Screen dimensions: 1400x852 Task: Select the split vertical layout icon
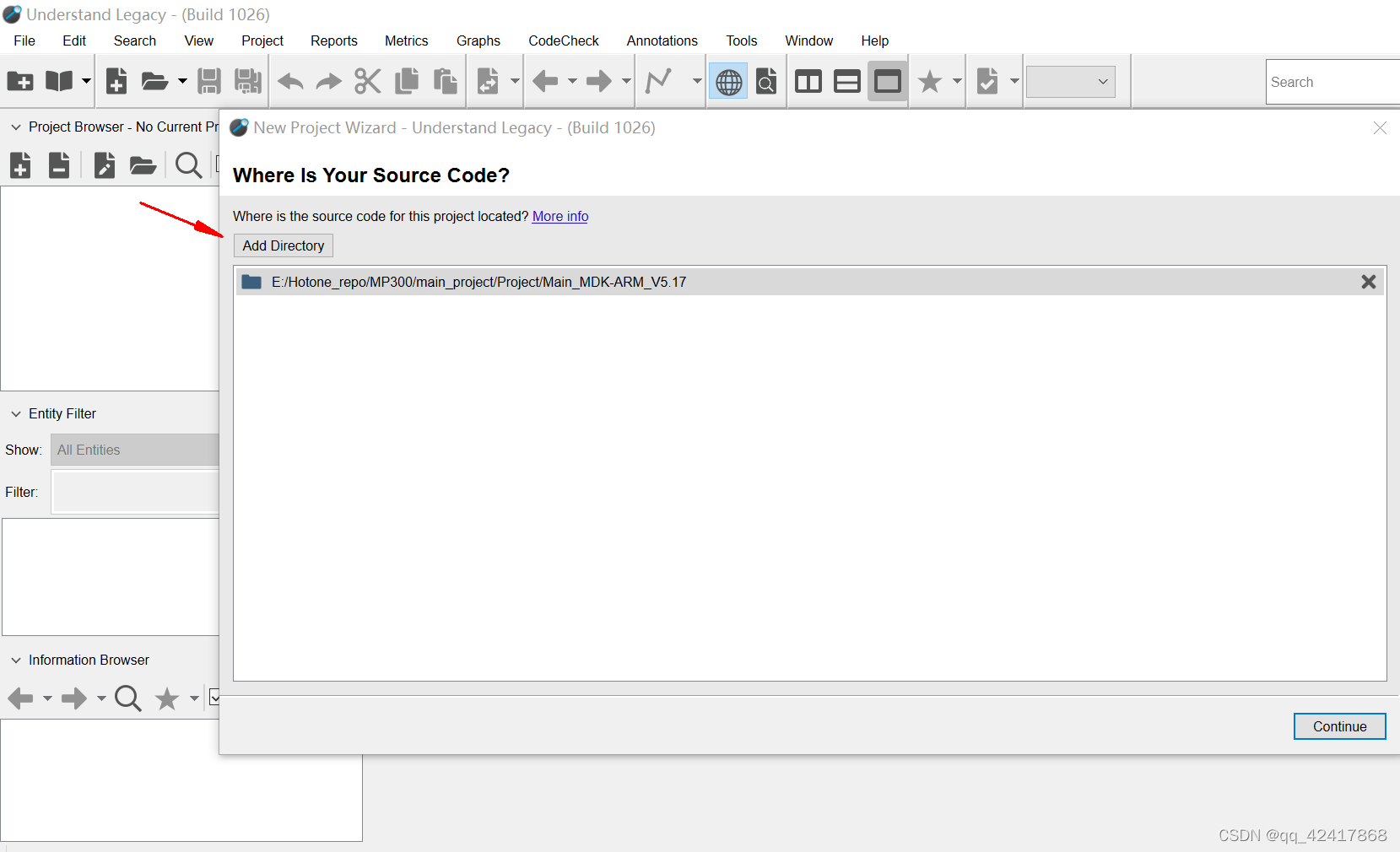click(x=808, y=82)
